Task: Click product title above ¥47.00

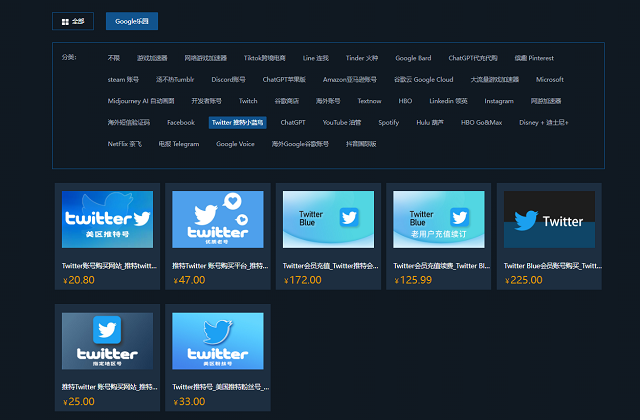Action: coord(220,266)
